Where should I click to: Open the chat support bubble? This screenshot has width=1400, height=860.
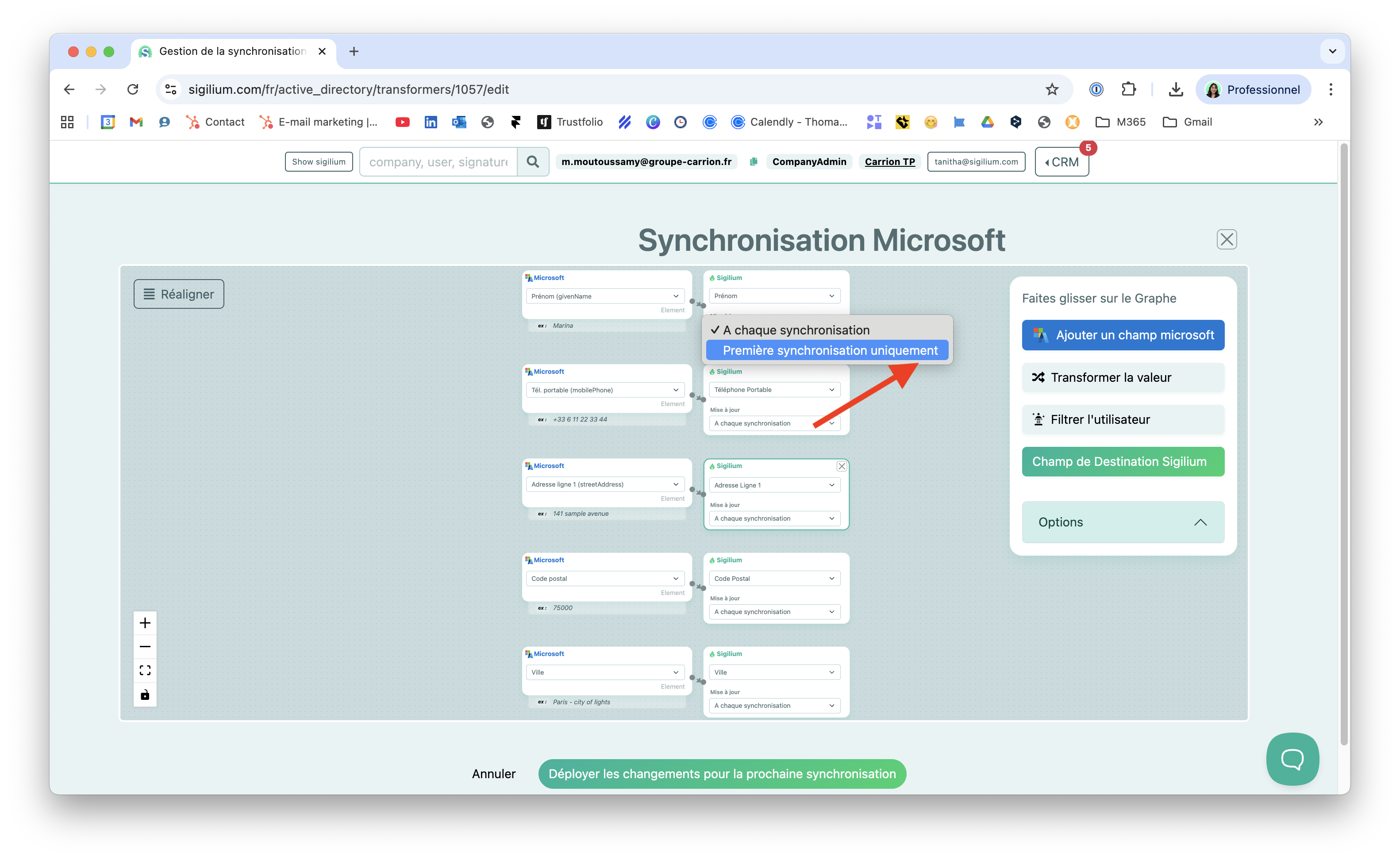(x=1292, y=759)
